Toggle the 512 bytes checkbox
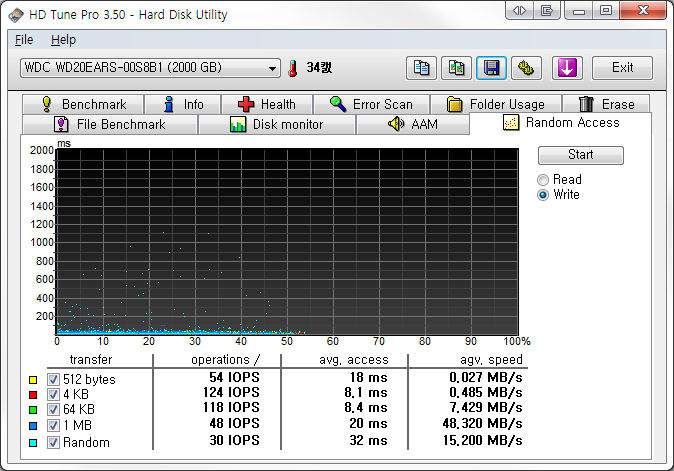This screenshot has height=471, width=674. 53,379
